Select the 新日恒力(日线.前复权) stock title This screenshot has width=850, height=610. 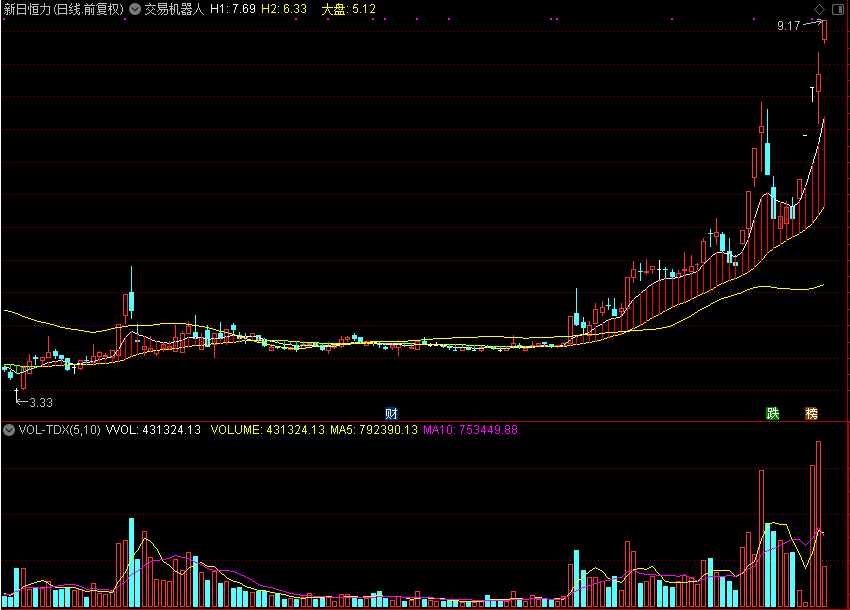pyautogui.click(x=63, y=9)
